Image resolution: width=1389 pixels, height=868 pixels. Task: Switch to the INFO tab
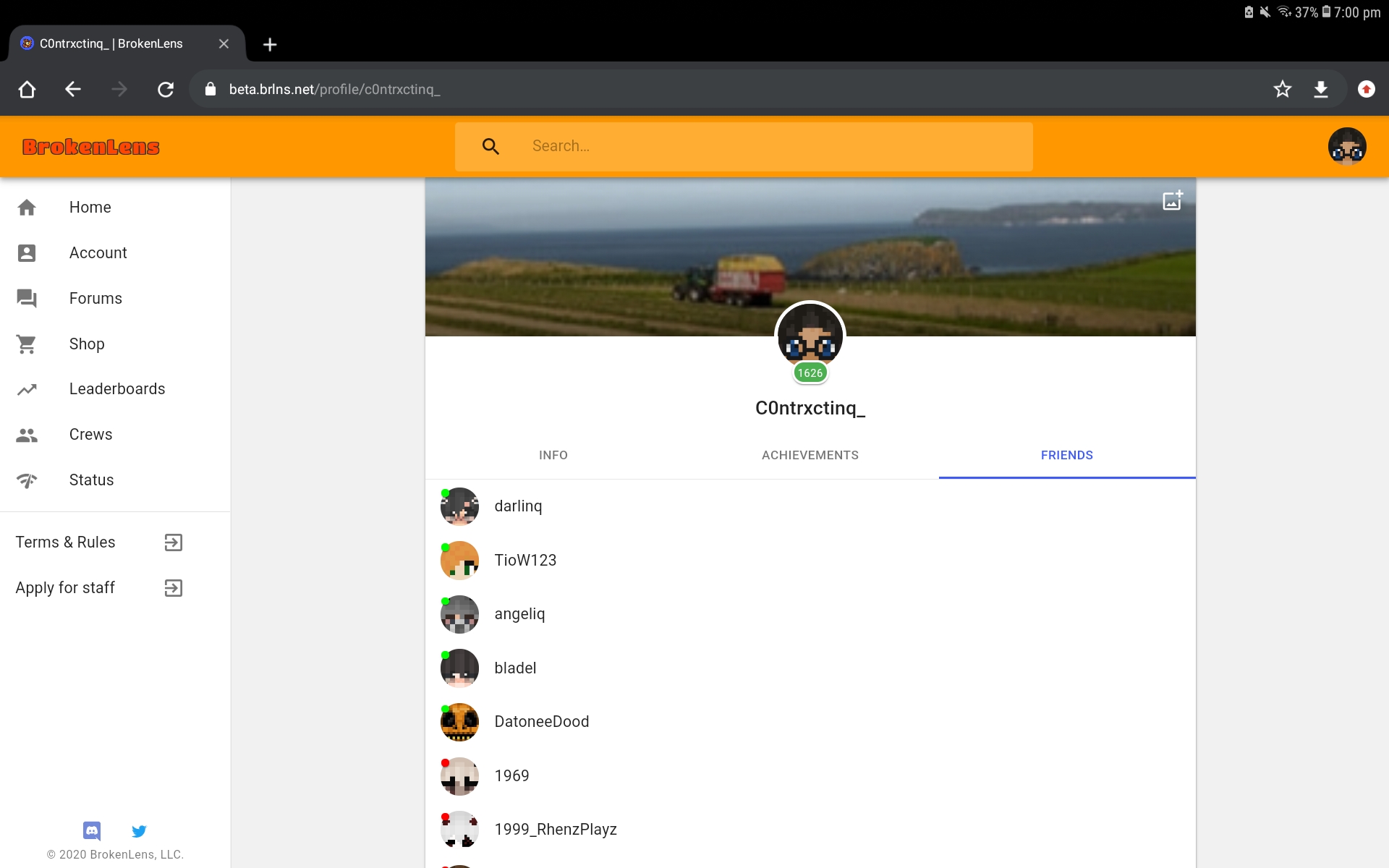[x=553, y=456]
